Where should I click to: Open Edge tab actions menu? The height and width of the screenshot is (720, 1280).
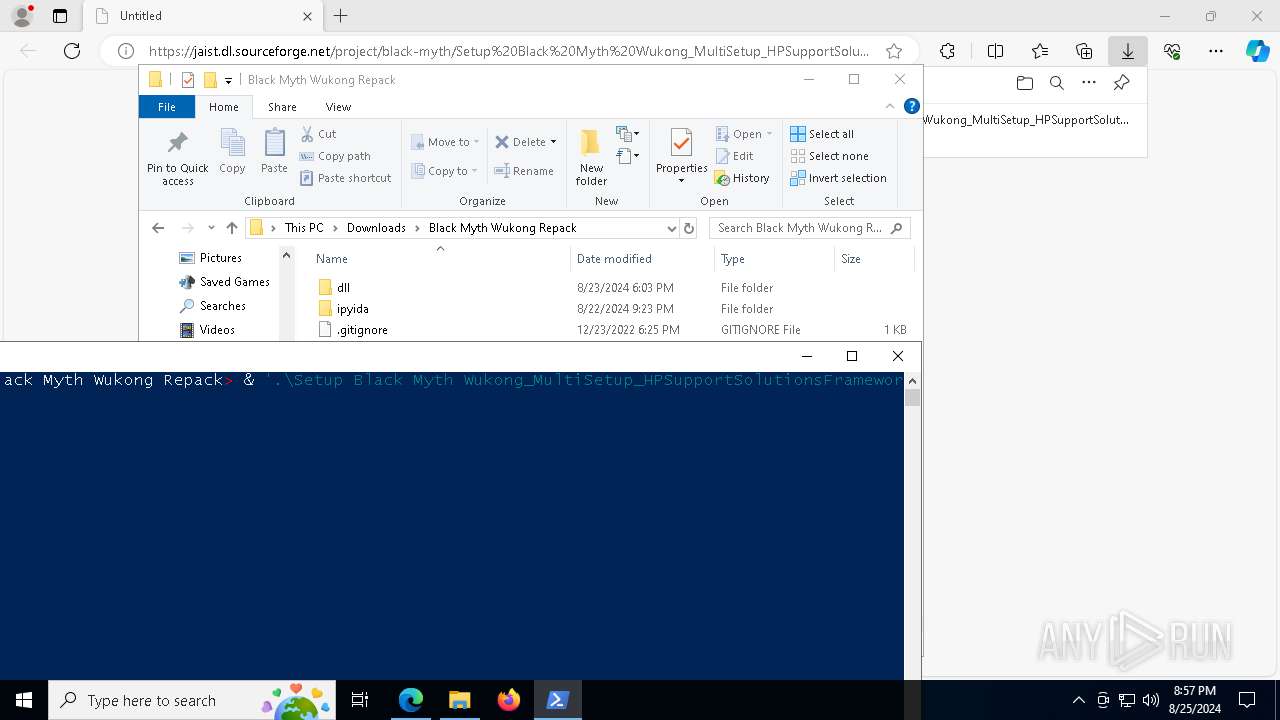[x=60, y=16]
